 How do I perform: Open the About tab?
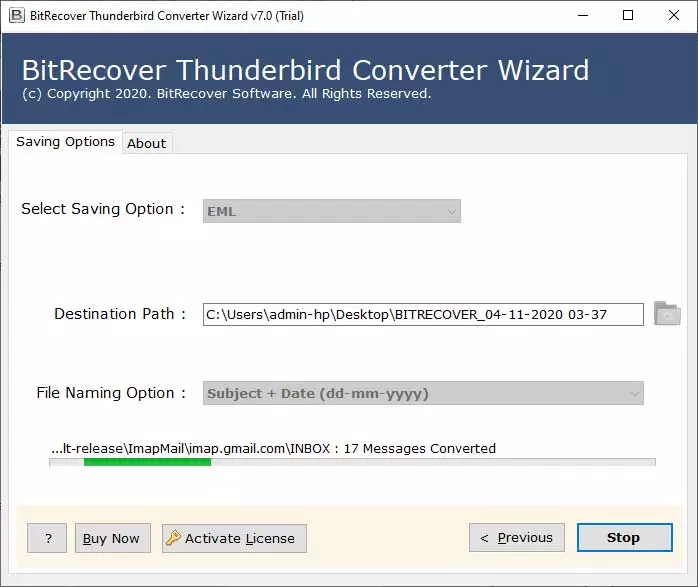(146, 143)
